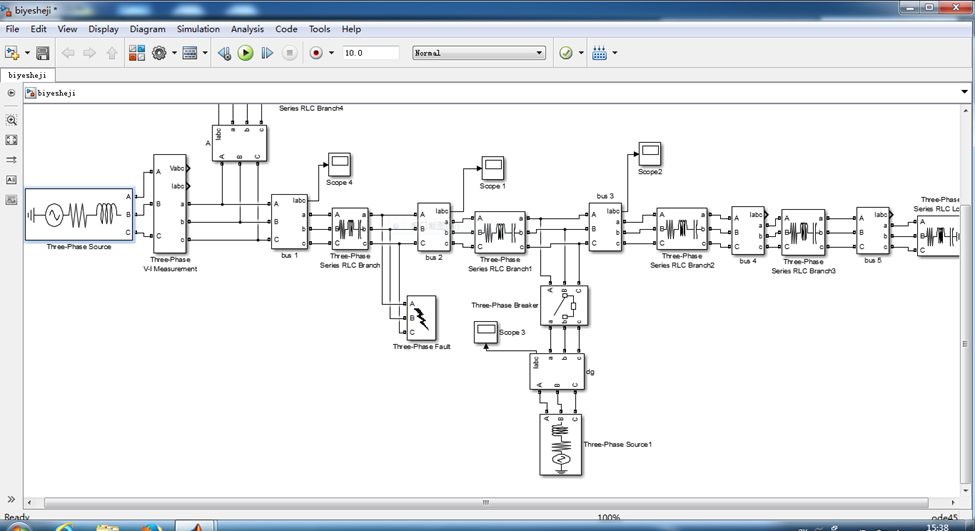Screen dimensions: 975x531
Task: Expand the Model Advisor checkmark dropdown arrow
Action: (x=581, y=53)
